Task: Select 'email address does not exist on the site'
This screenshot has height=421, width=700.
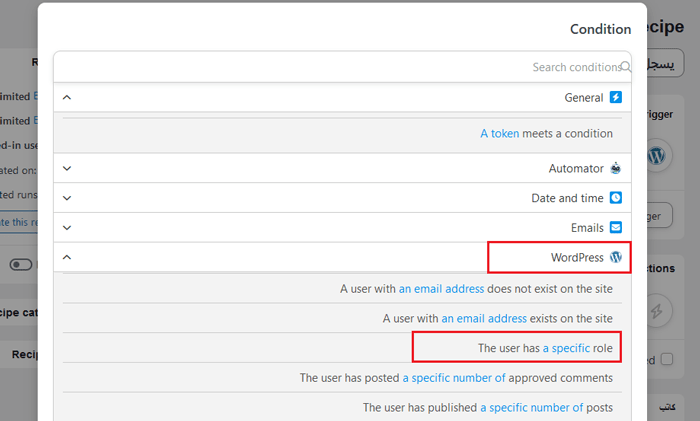Action: coord(476,289)
